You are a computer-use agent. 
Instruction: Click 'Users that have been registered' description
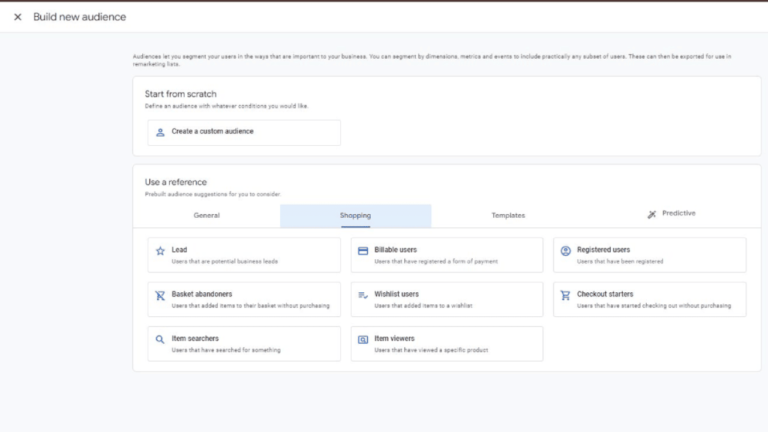[x=620, y=262]
